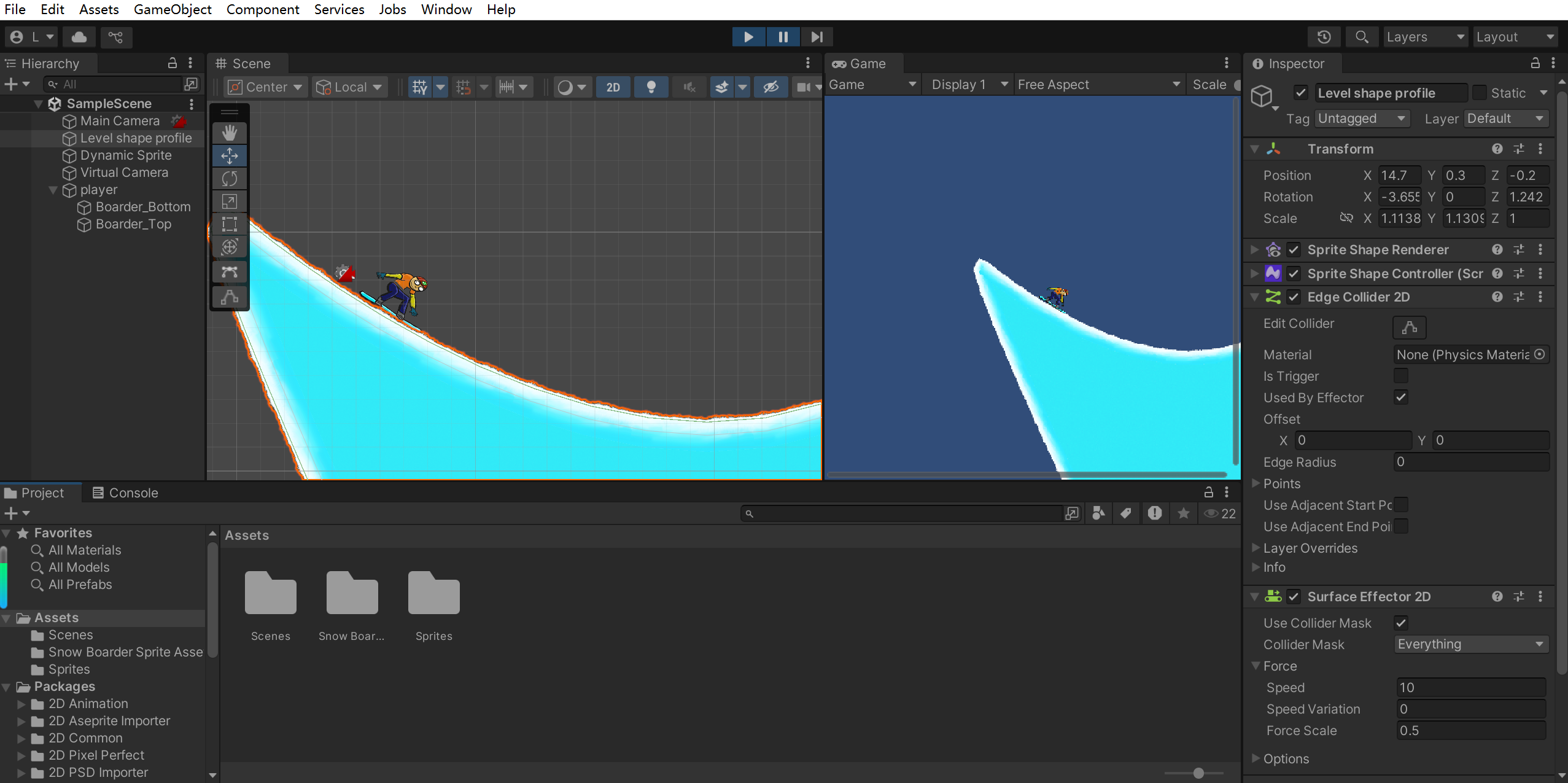Click the Edit Collider button icon
Image resolution: width=1568 pixels, height=783 pixels.
(1409, 327)
